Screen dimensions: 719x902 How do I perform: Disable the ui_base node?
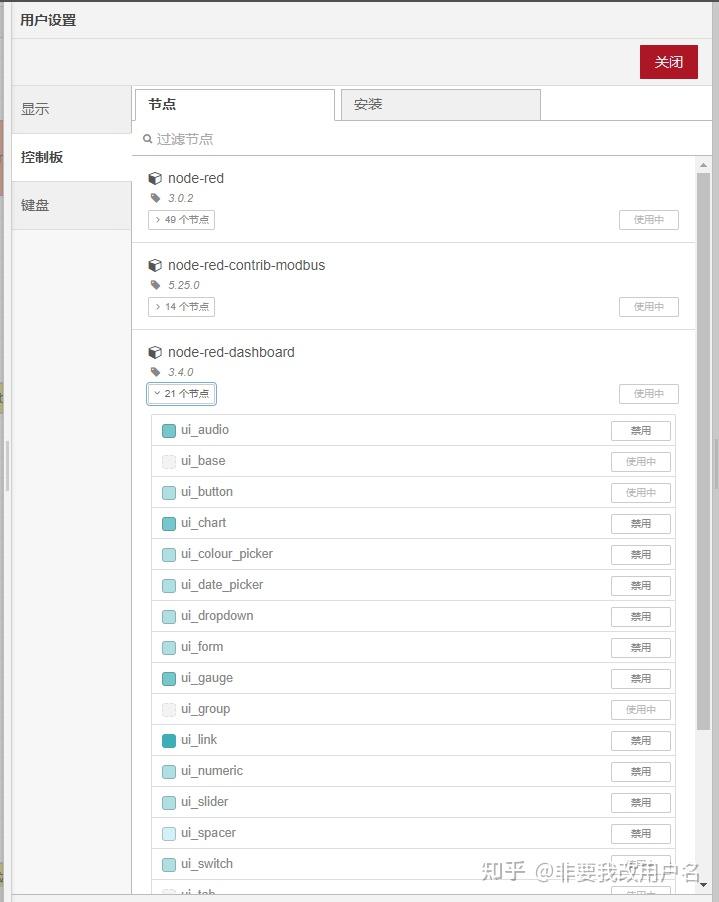pyautogui.click(x=641, y=461)
